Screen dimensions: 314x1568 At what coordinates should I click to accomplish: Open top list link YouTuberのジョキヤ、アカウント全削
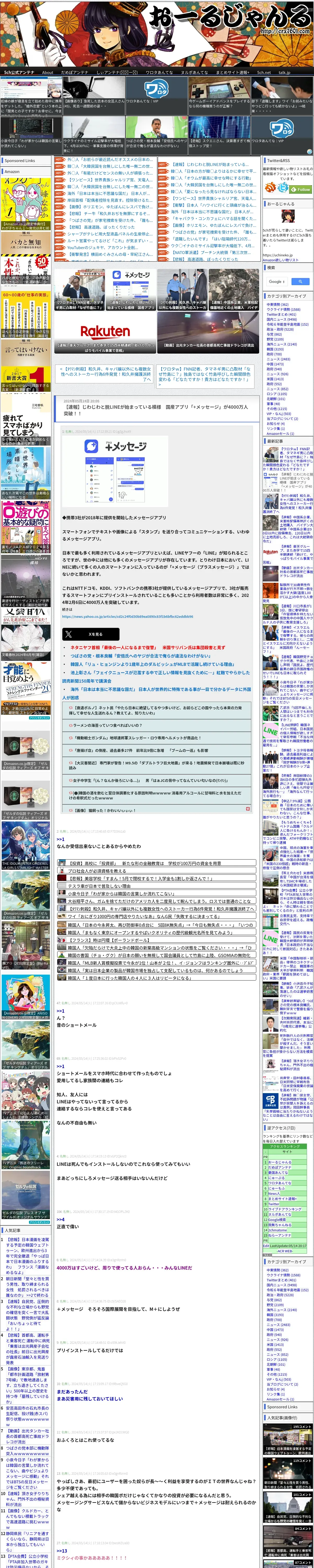coord(103,248)
